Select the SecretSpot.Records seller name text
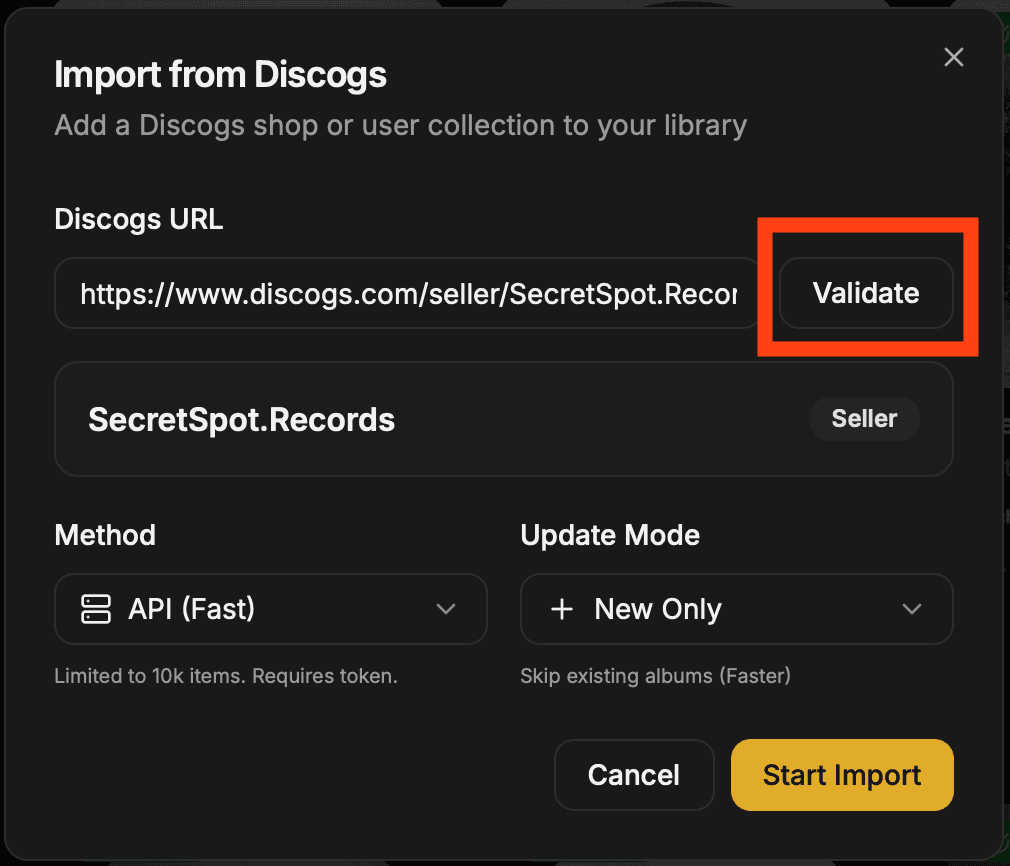Image resolution: width=1010 pixels, height=866 pixels. tap(241, 419)
